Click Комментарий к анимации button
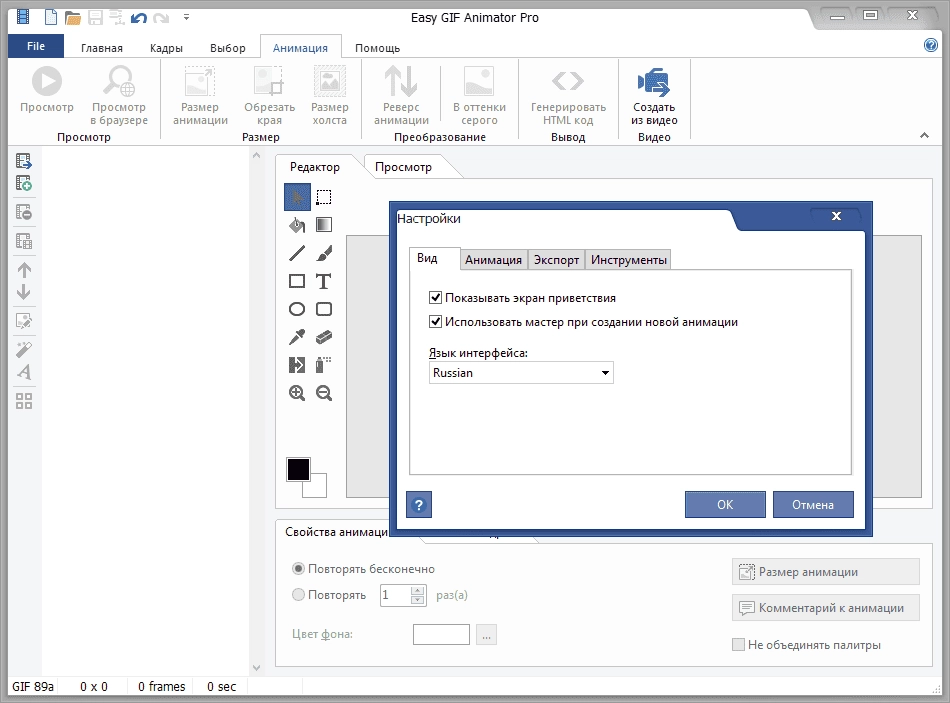950x703 pixels. point(826,607)
